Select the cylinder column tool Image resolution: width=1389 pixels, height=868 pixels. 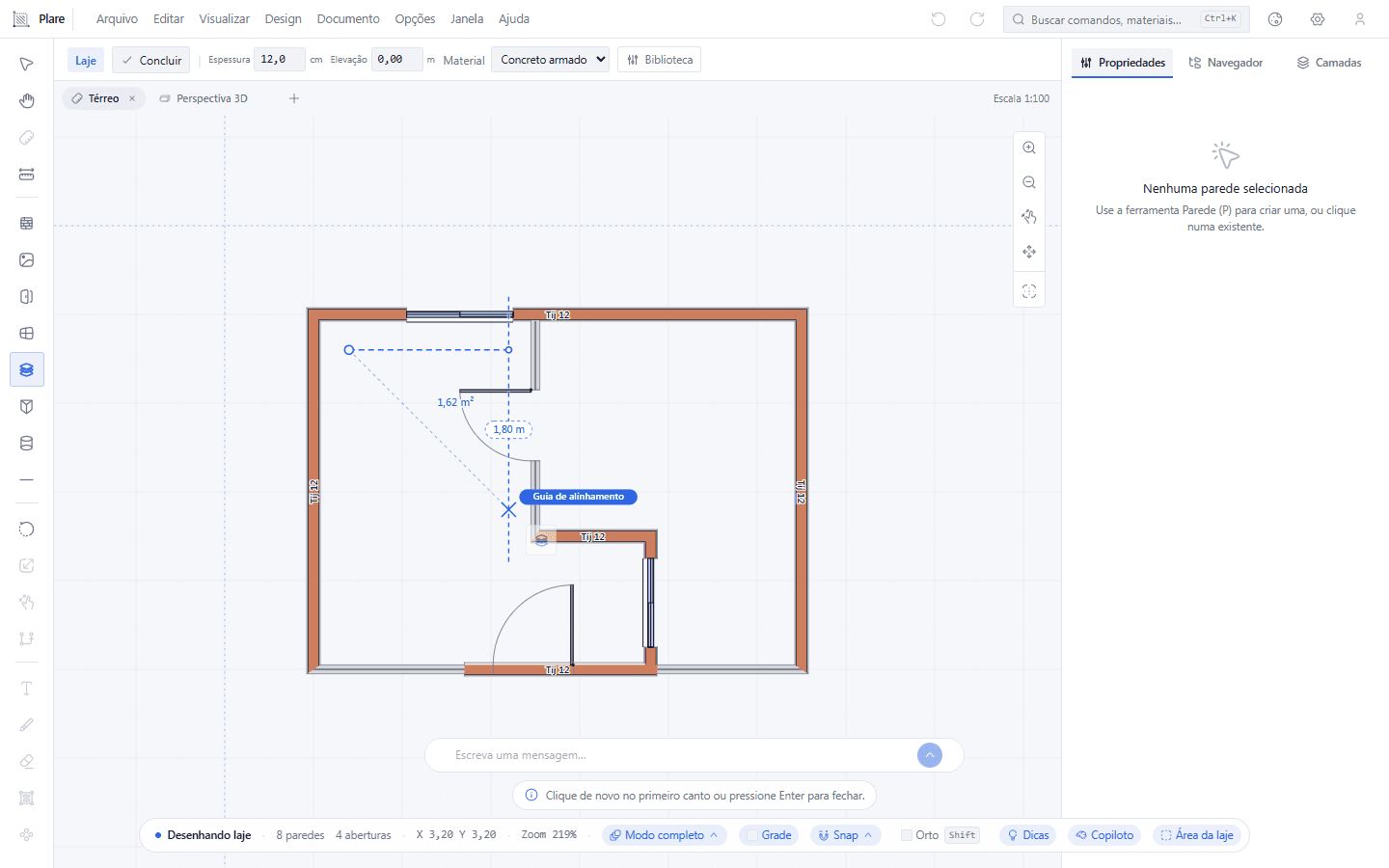click(x=27, y=444)
